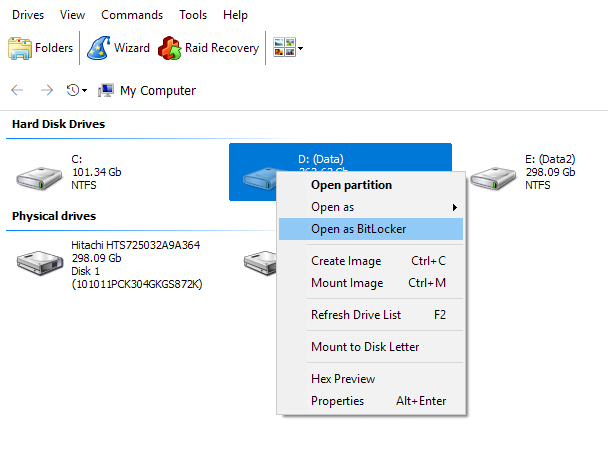Select the E: (Data2) drive icon

(493, 178)
